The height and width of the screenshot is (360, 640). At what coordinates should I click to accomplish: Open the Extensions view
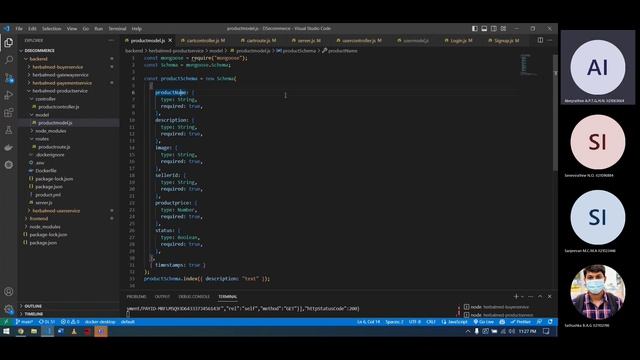[x=9, y=113]
